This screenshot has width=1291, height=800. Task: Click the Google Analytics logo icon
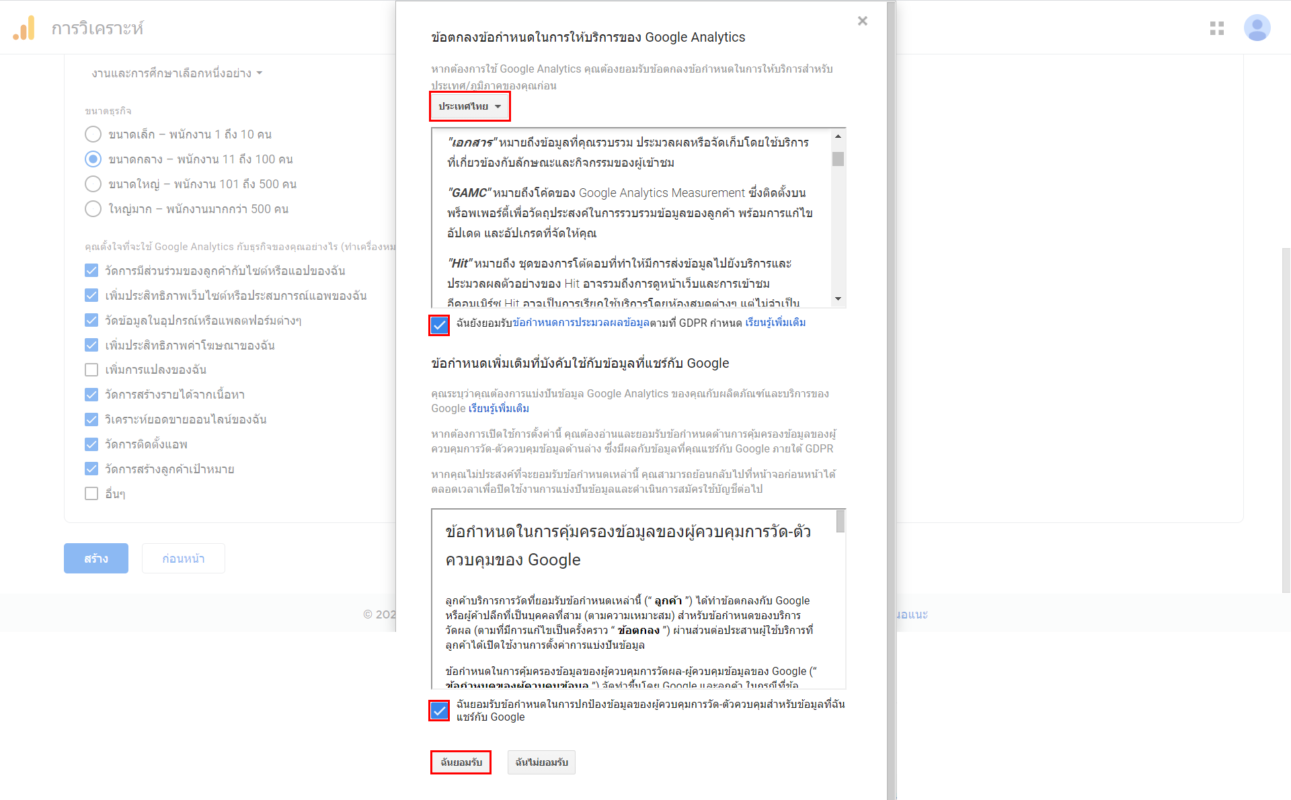coord(24,28)
